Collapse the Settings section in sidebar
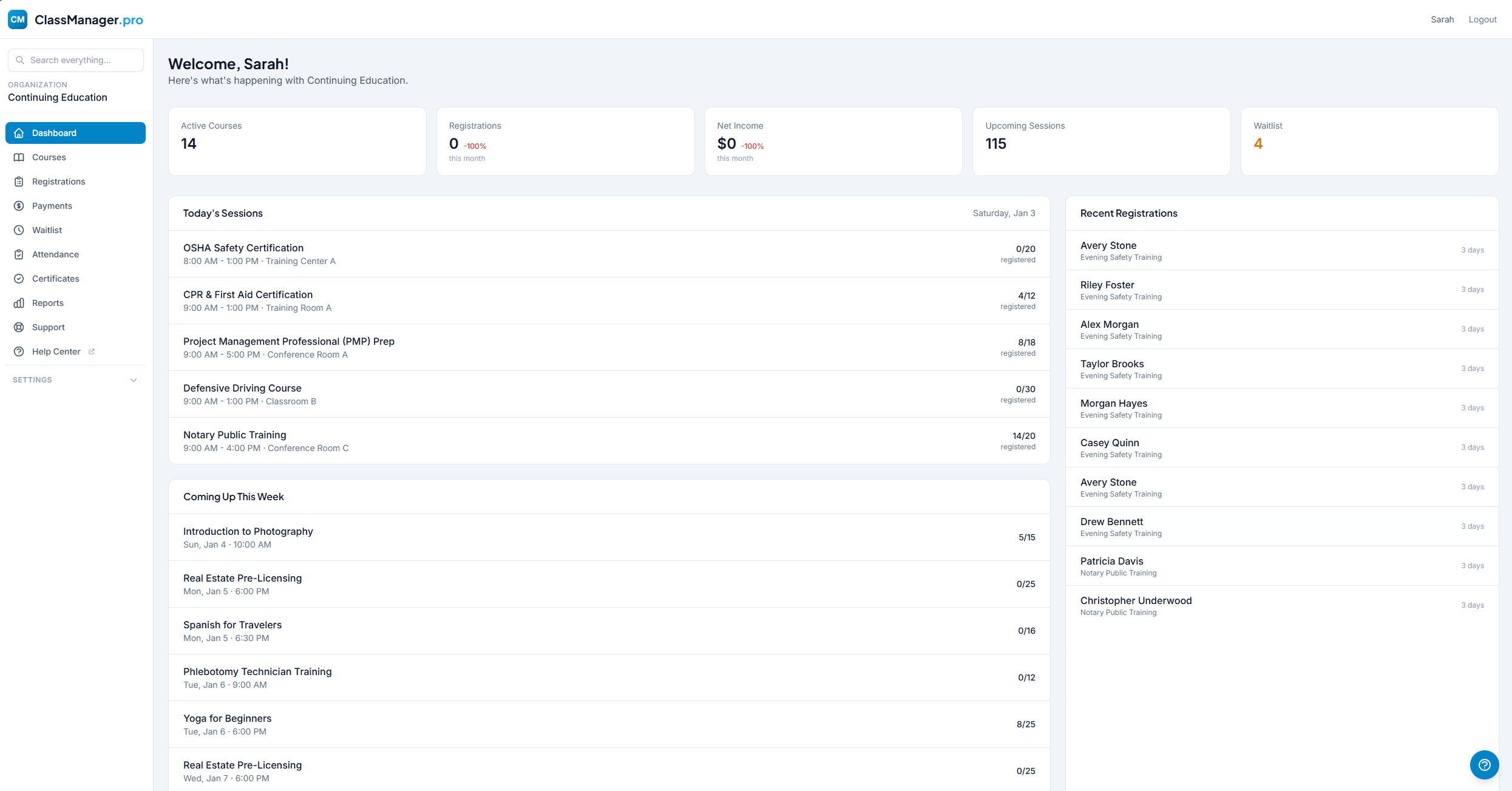The width and height of the screenshot is (1512, 791). pyautogui.click(x=134, y=379)
